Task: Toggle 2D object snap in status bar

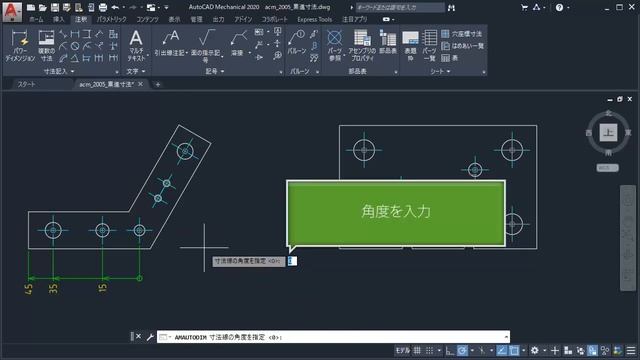Action: 514,350
